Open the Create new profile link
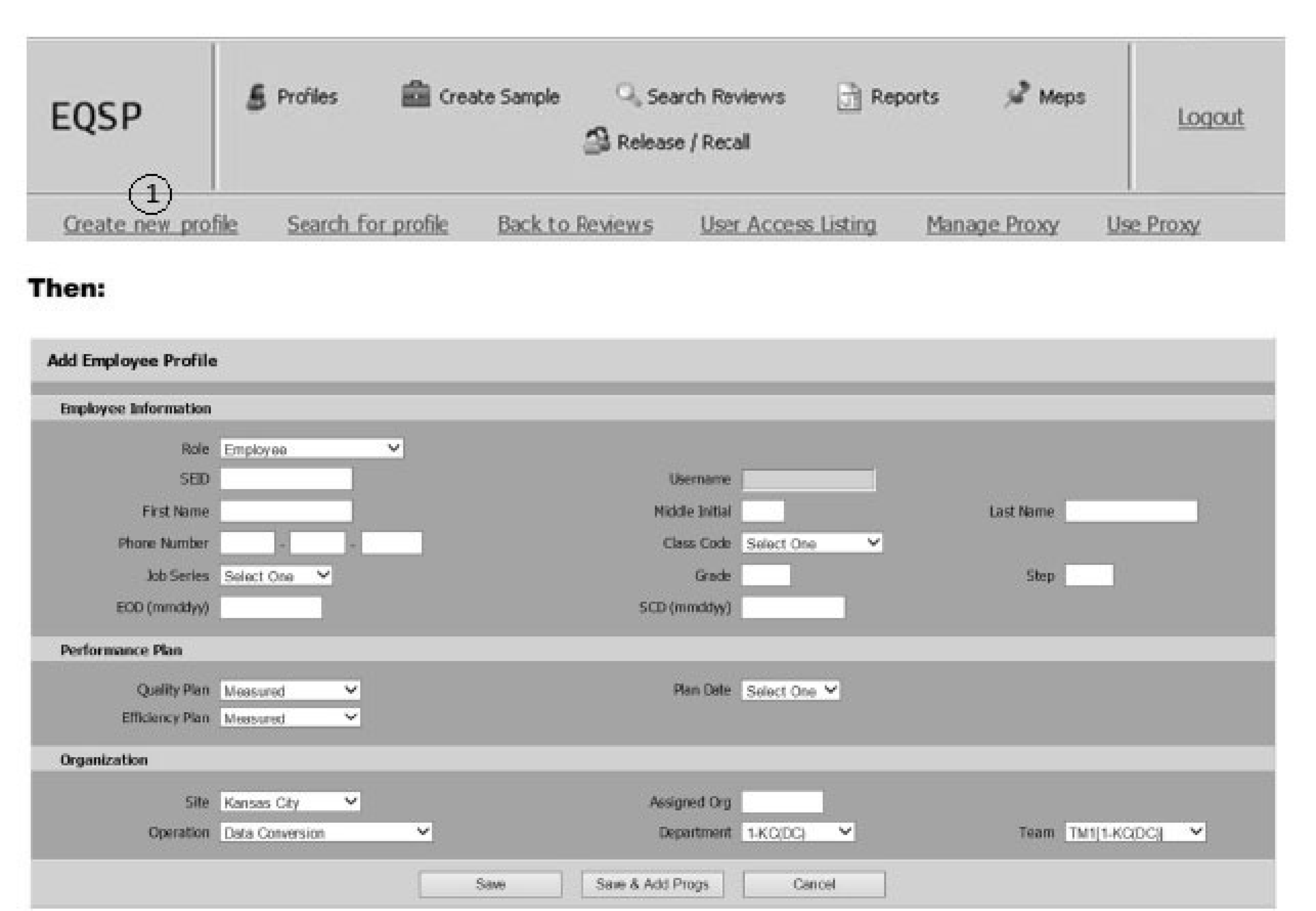This screenshot has height=911, width=1316. [150, 224]
